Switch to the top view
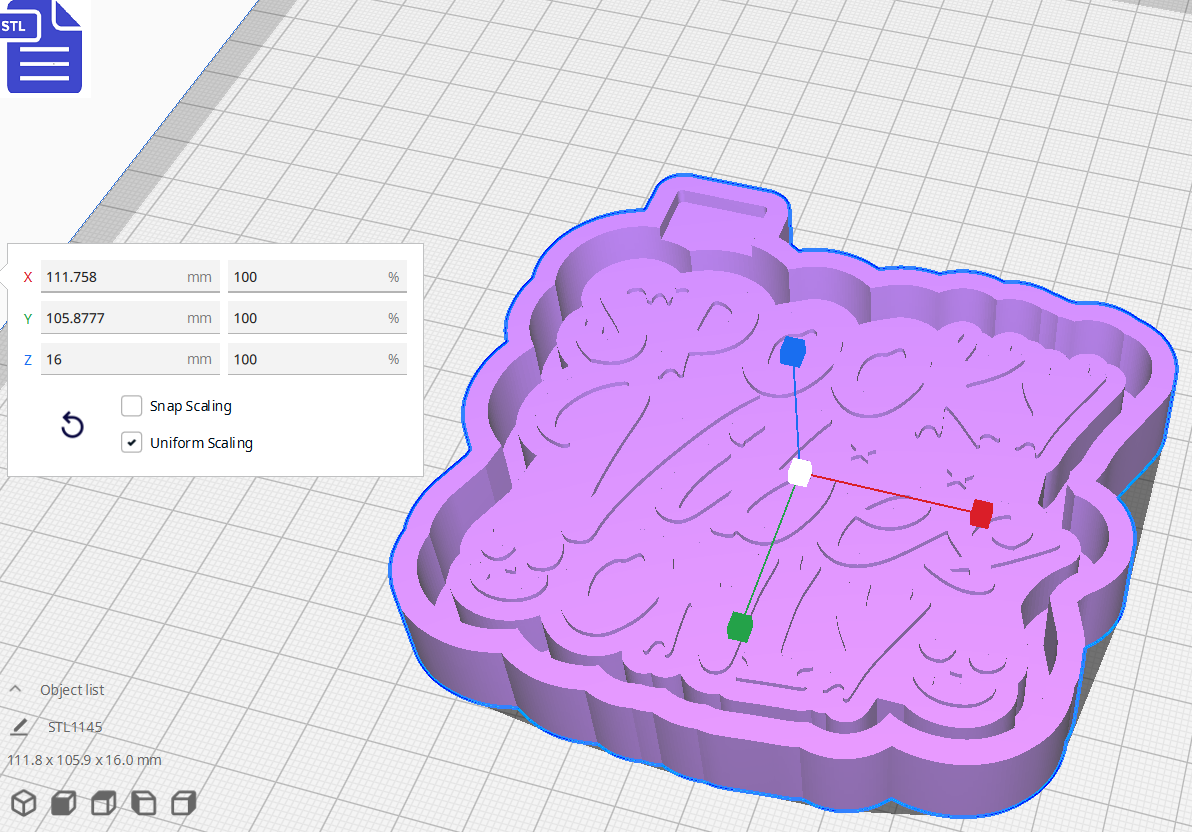The image size is (1192, 832). [102, 802]
